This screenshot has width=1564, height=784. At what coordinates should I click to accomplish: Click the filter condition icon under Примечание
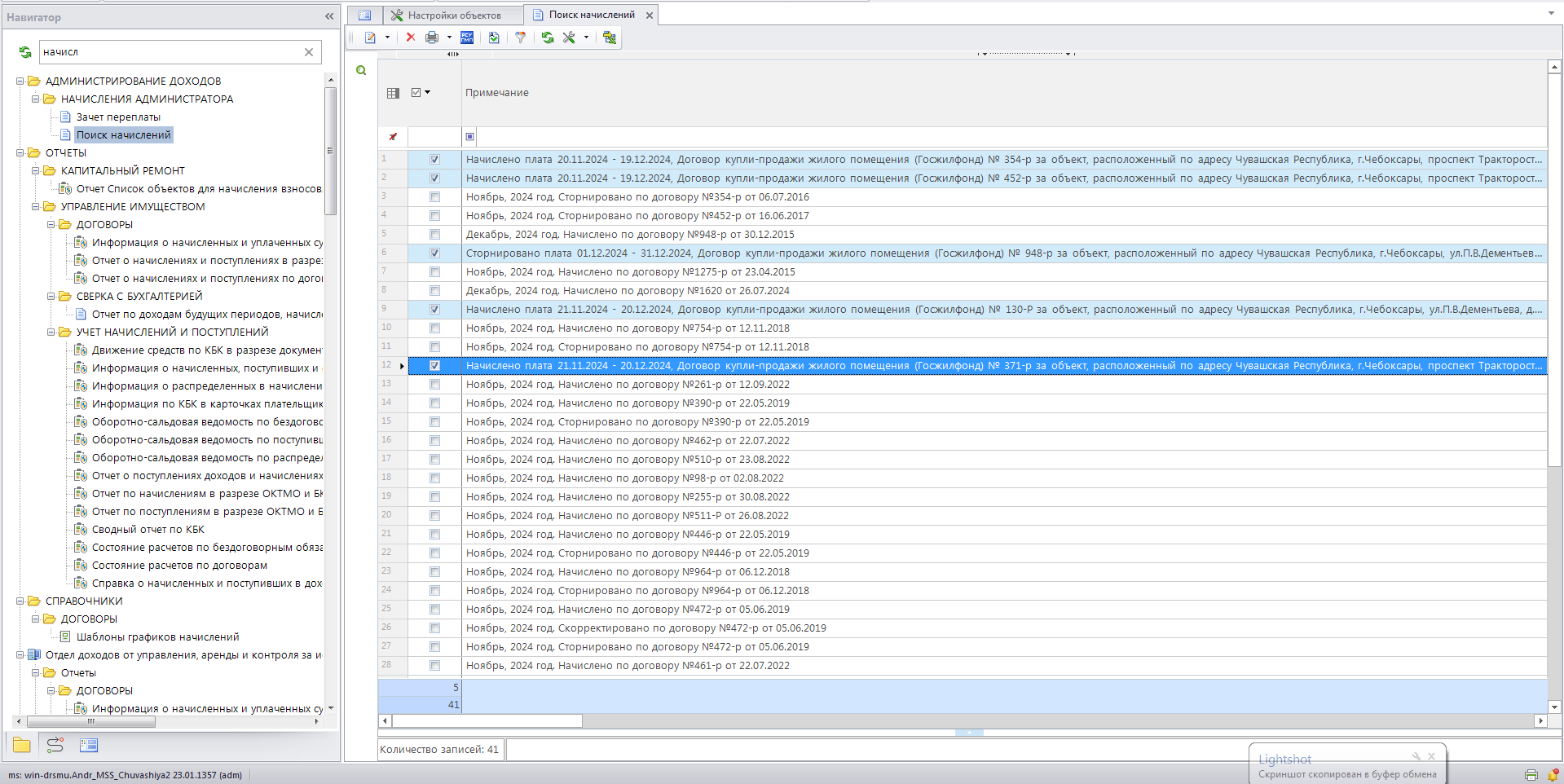469,137
